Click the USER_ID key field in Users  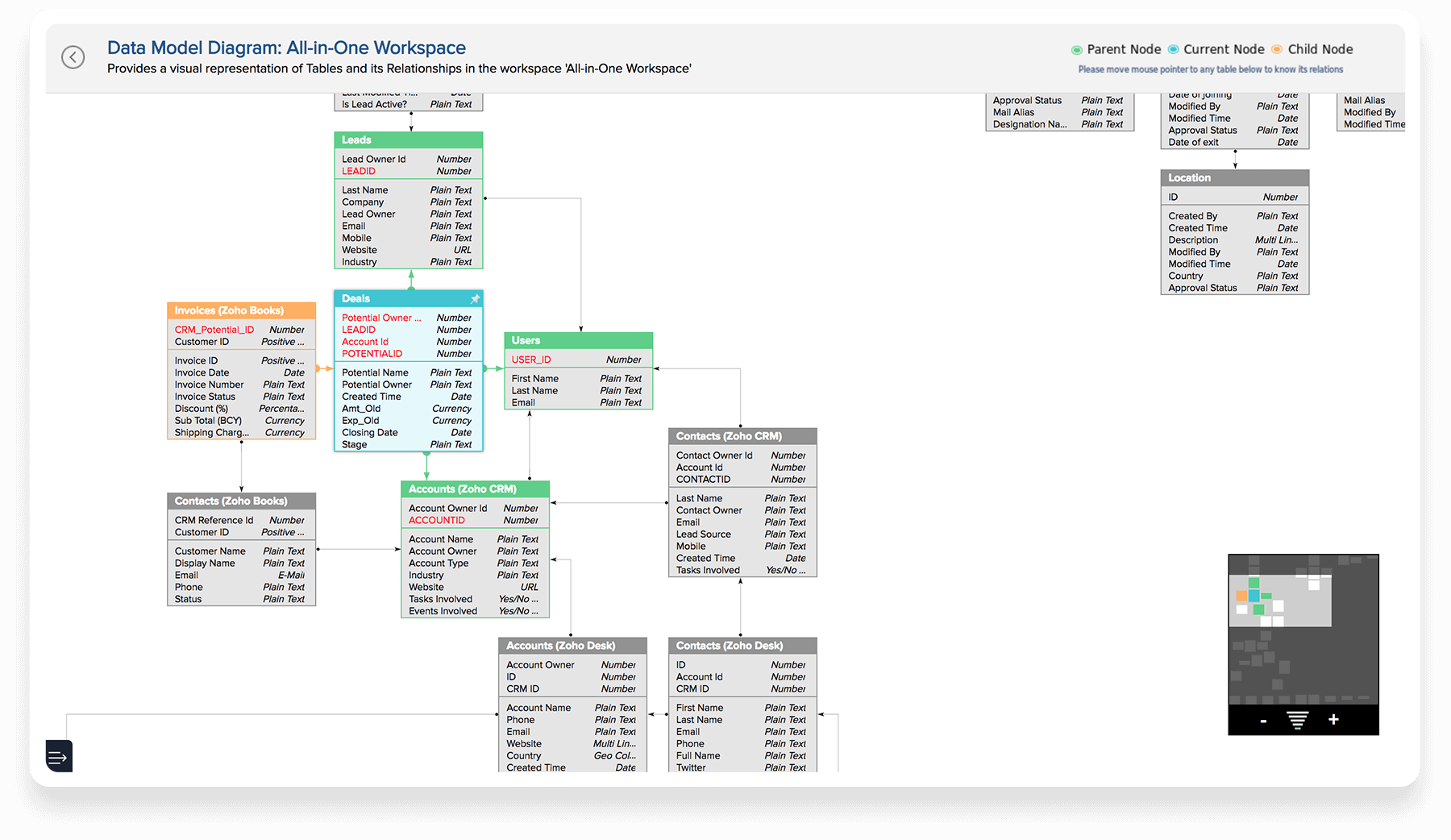[x=531, y=360]
